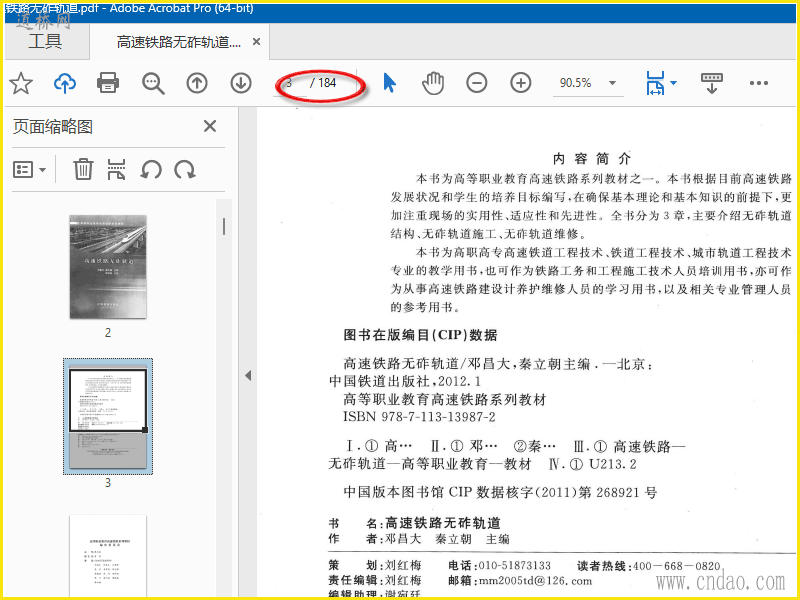The height and width of the screenshot is (600, 800).
Task: Open the 工具 tab
Action: pyautogui.click(x=45, y=41)
